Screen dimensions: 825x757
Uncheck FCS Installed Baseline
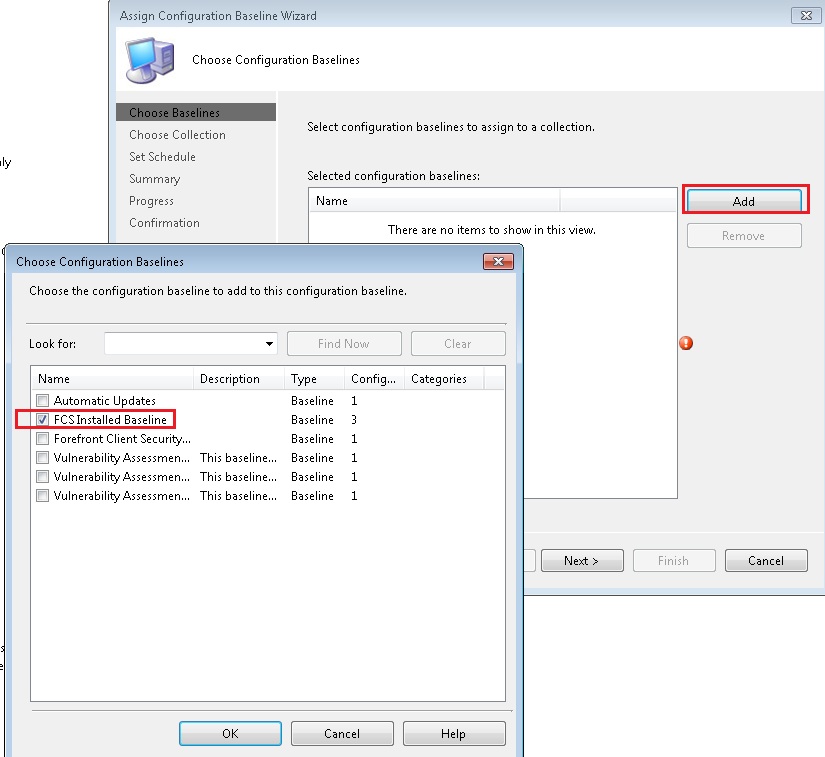tap(42, 419)
